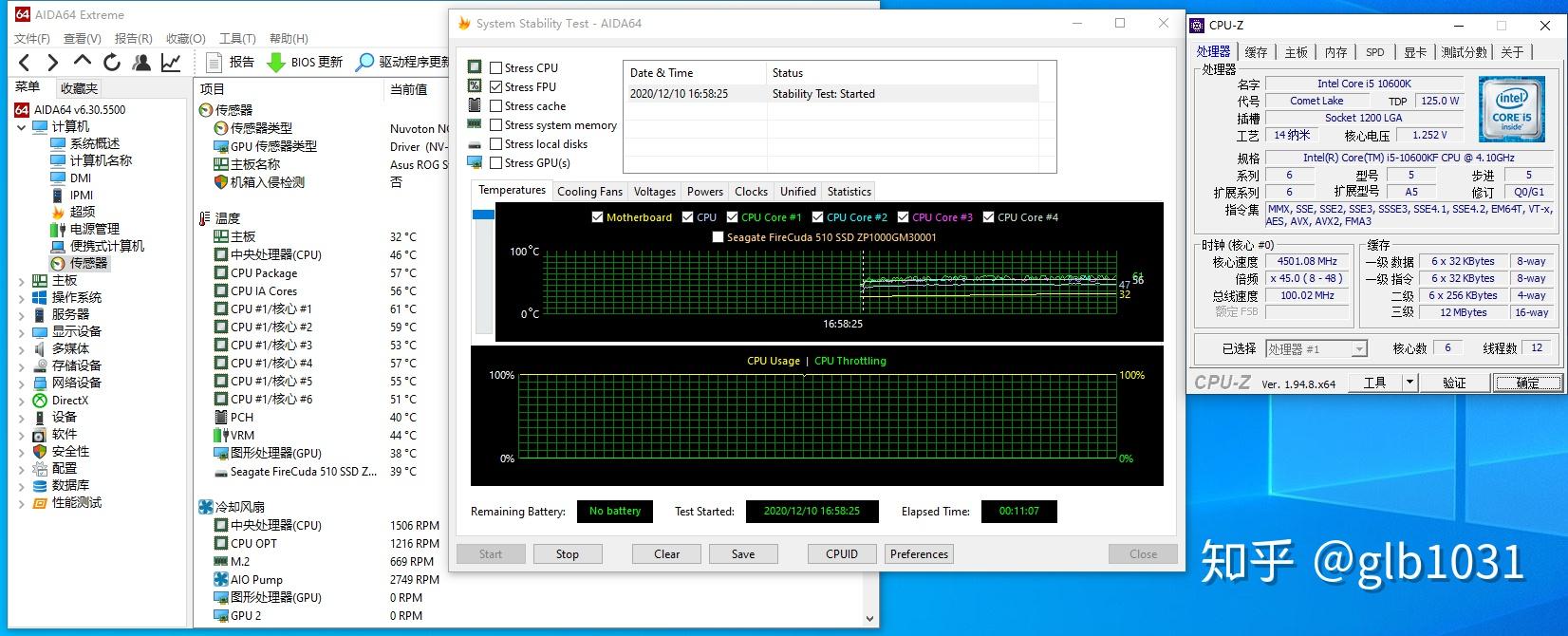
Task: Click the Stress GPU monitor icon
Action: (475, 162)
